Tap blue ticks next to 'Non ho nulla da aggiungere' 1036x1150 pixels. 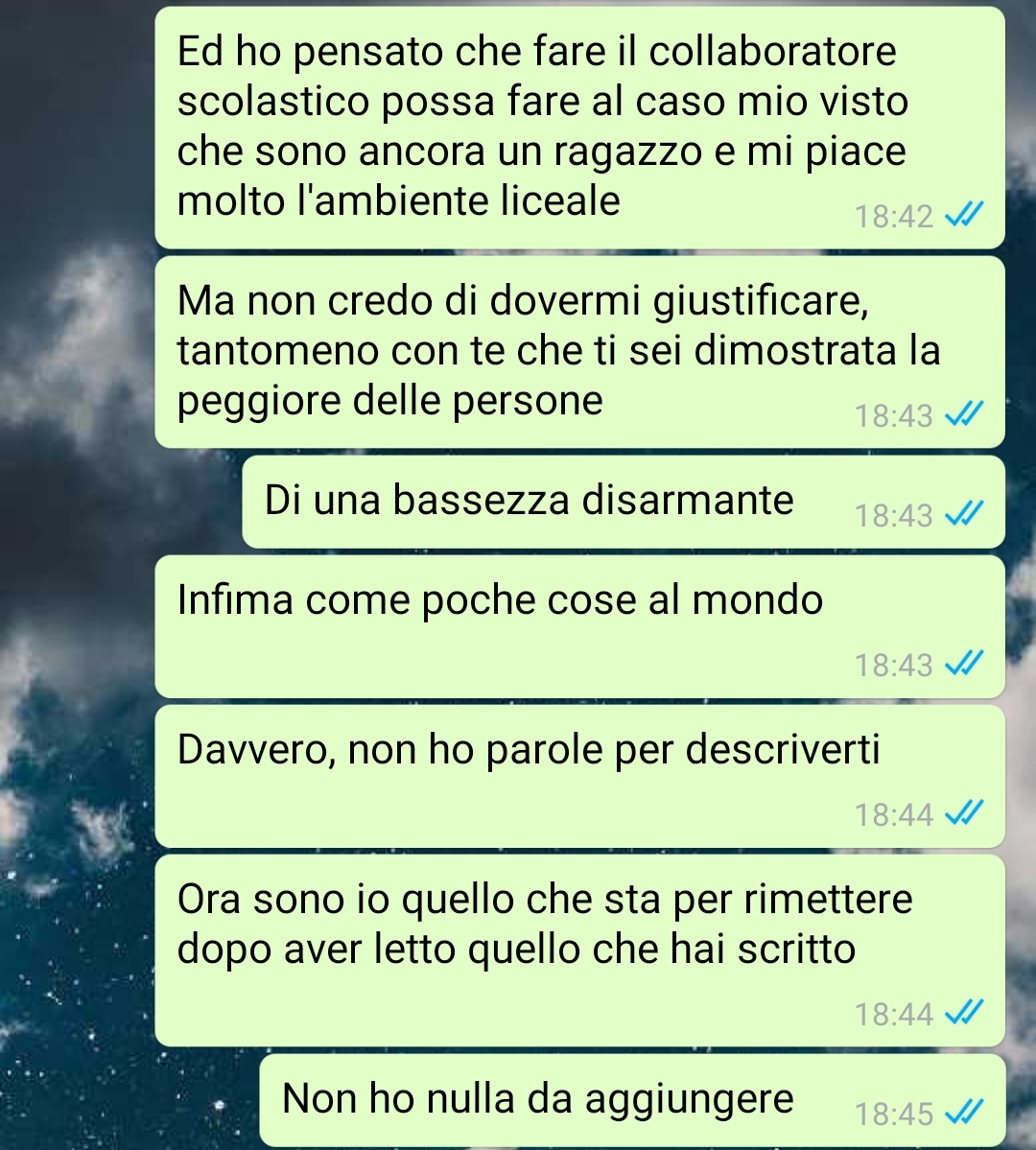pyautogui.click(x=963, y=1114)
